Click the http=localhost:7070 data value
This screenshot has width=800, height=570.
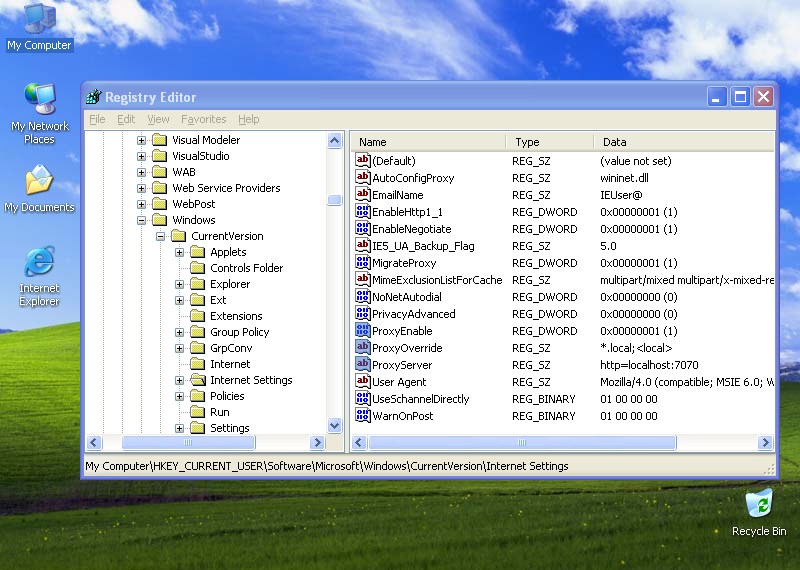(x=649, y=365)
